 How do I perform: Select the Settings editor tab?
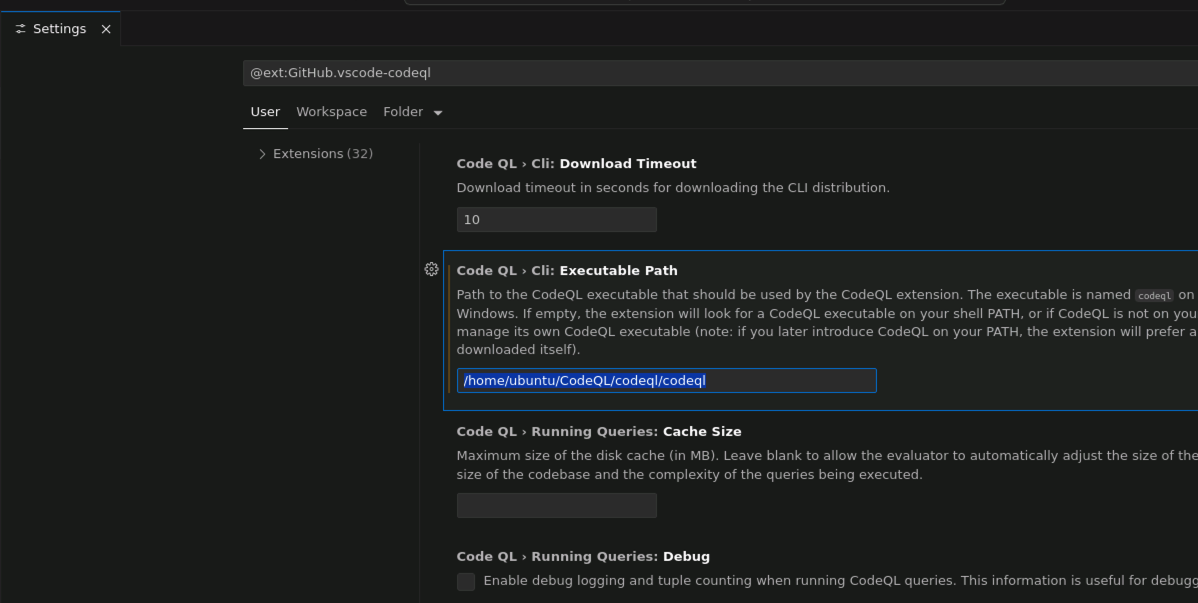(60, 29)
